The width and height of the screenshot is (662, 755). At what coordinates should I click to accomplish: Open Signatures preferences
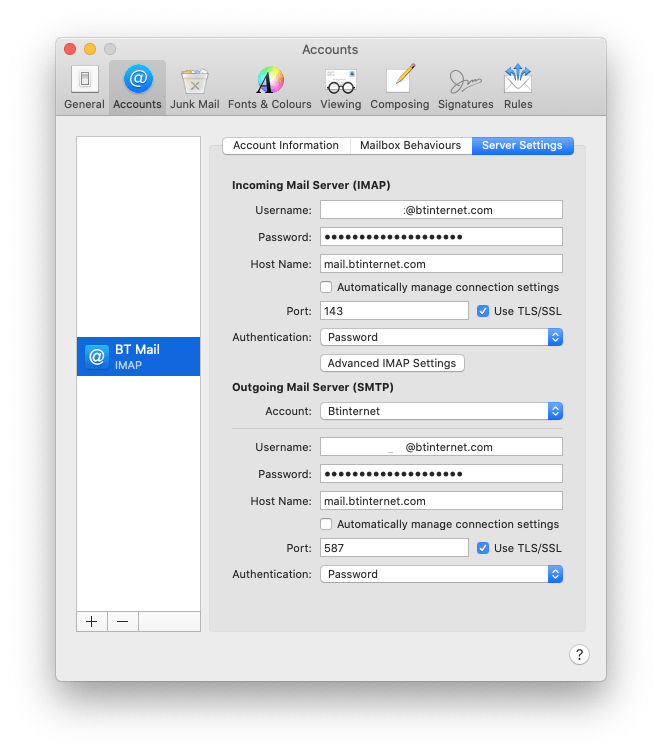coord(466,88)
